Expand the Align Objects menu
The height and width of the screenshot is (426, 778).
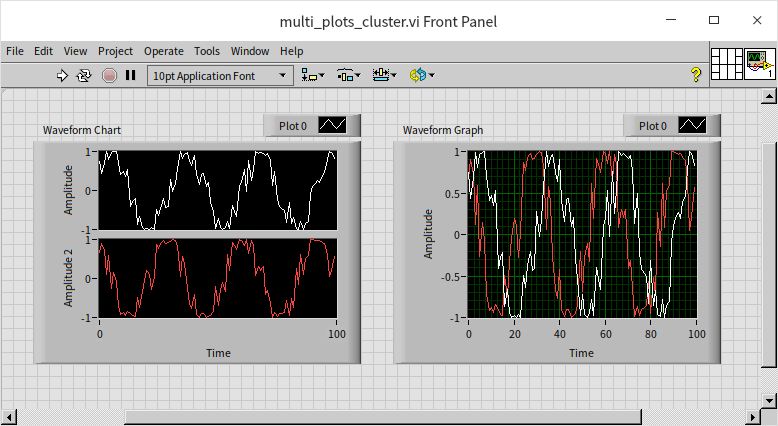(x=313, y=75)
